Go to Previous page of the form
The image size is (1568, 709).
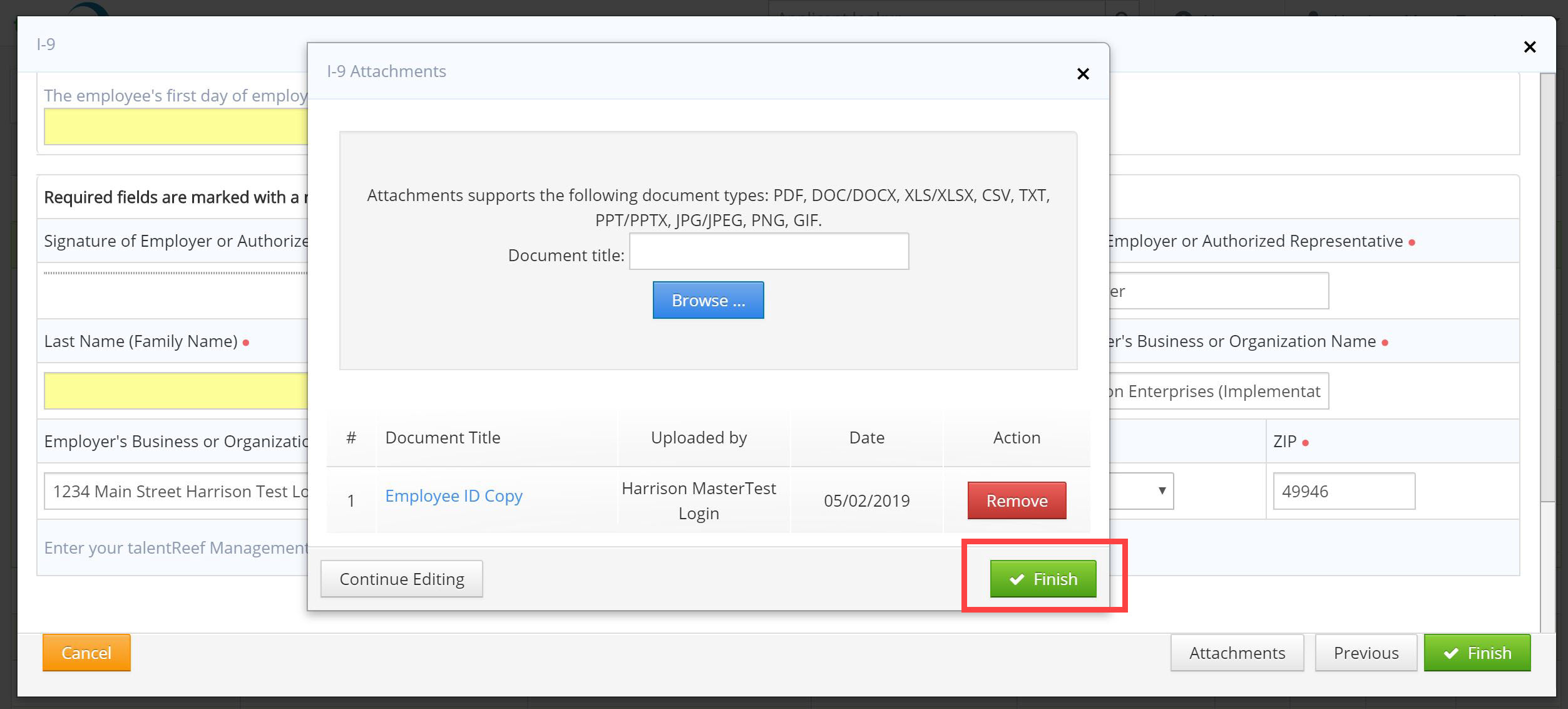point(1366,653)
